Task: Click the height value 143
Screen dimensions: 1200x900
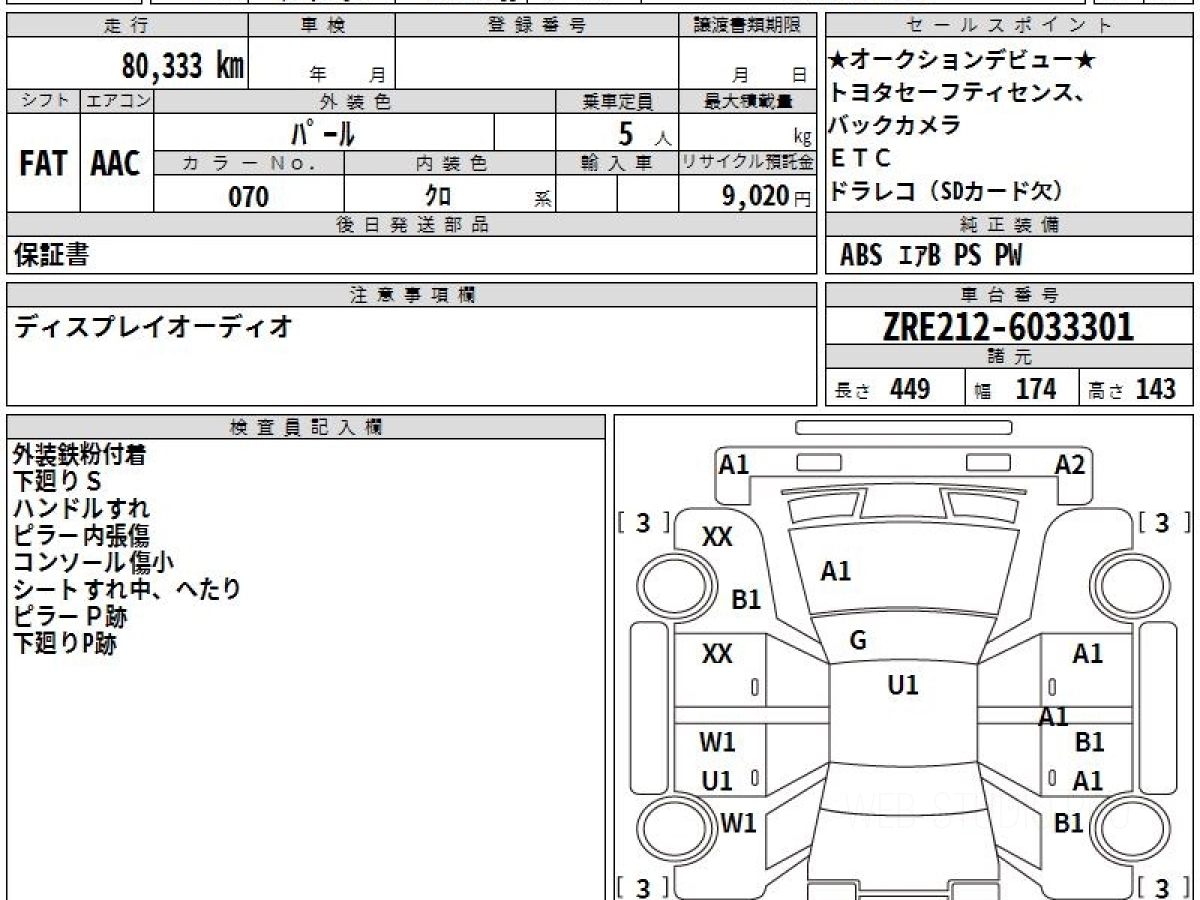Action: click(1156, 389)
